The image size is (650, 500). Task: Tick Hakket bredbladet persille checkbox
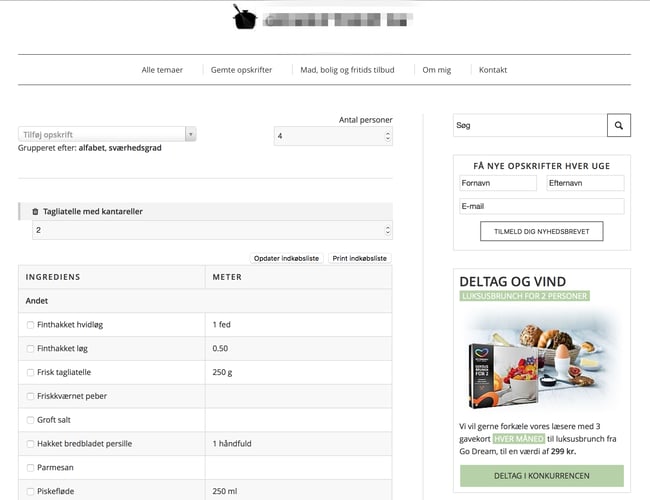click(x=30, y=444)
